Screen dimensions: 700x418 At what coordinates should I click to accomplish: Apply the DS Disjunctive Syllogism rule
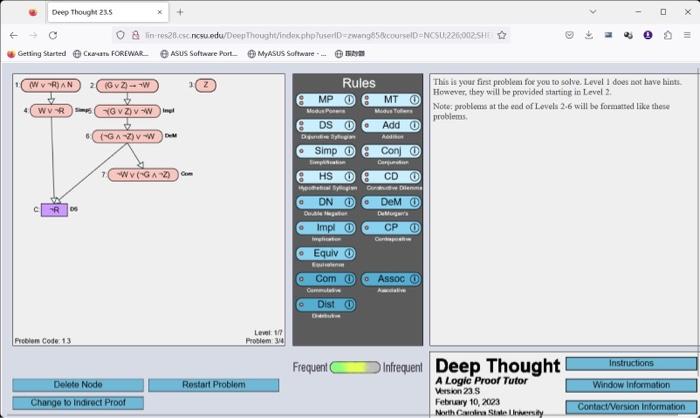pos(326,125)
